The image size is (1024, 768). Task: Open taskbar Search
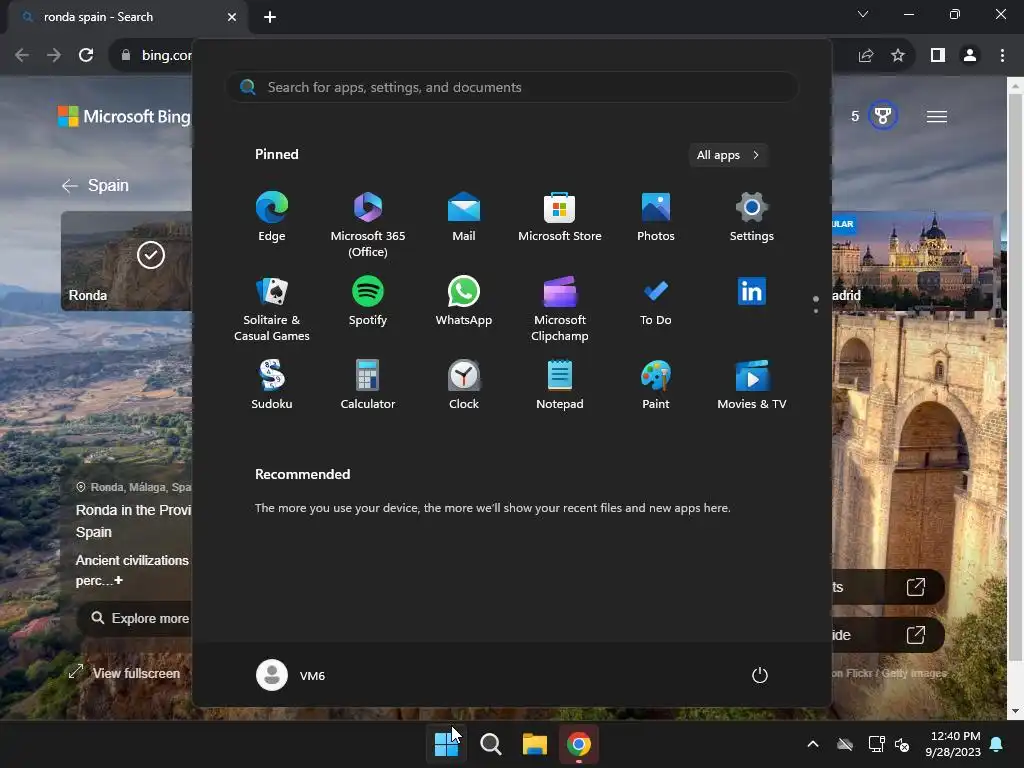(x=490, y=744)
